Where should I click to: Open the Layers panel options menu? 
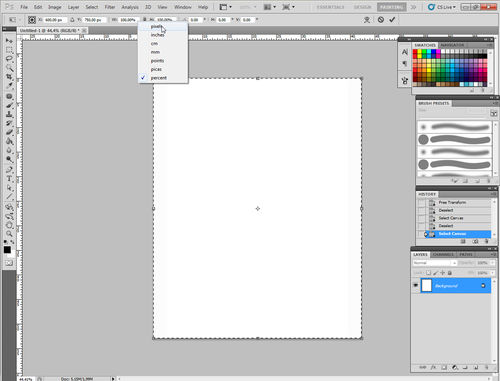point(492,254)
